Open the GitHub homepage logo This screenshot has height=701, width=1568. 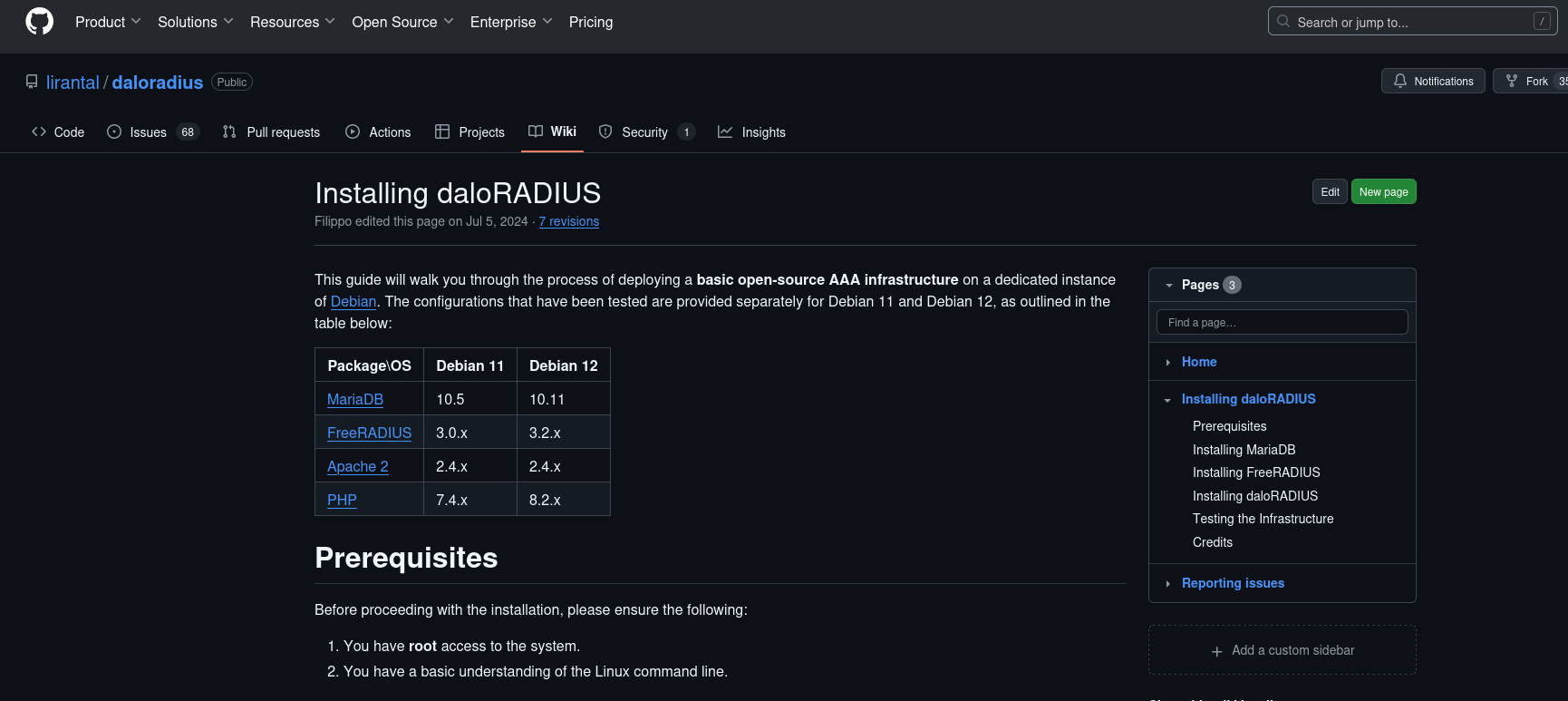click(x=40, y=21)
